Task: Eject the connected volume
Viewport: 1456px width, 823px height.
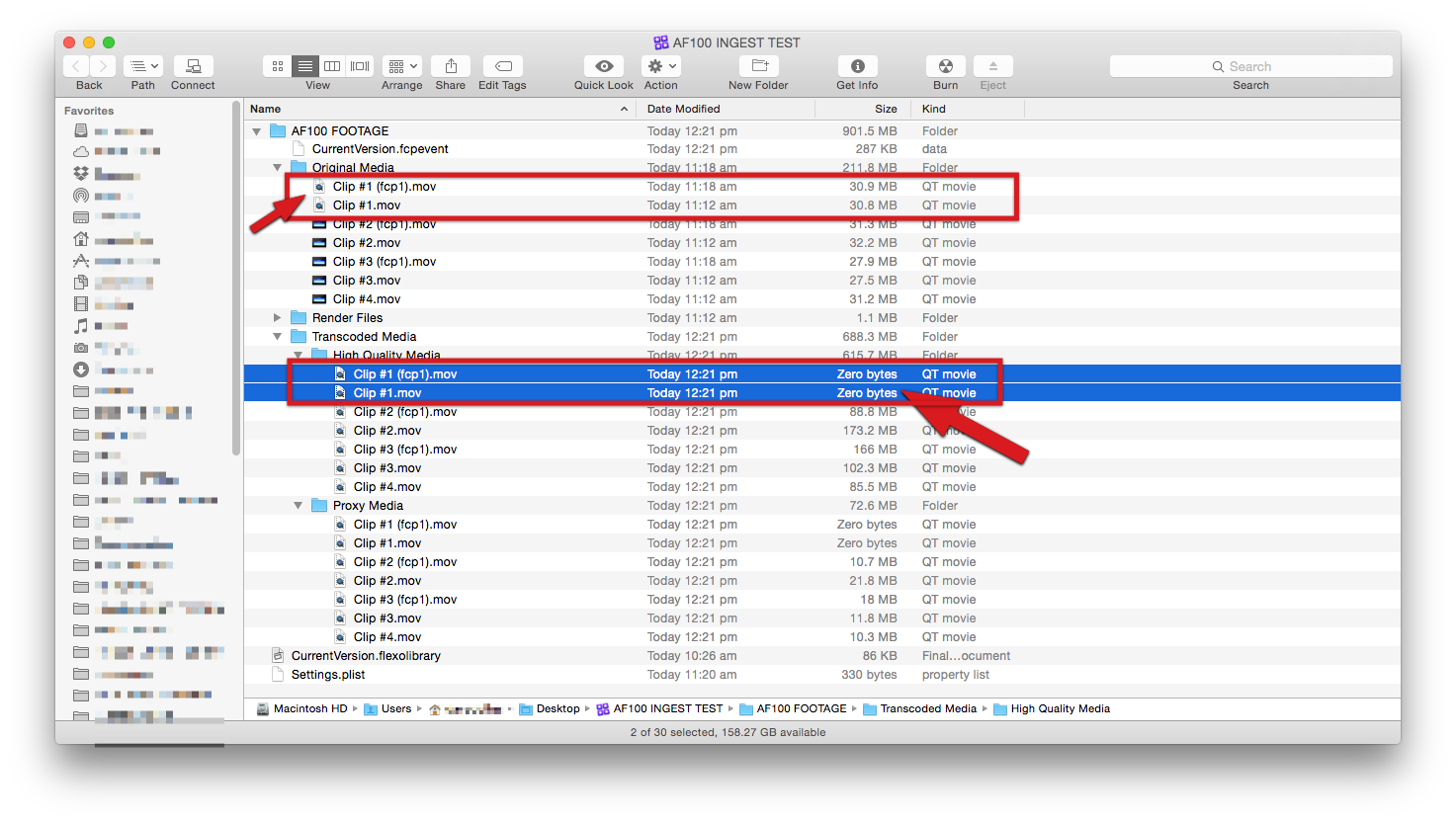Action: (992, 66)
